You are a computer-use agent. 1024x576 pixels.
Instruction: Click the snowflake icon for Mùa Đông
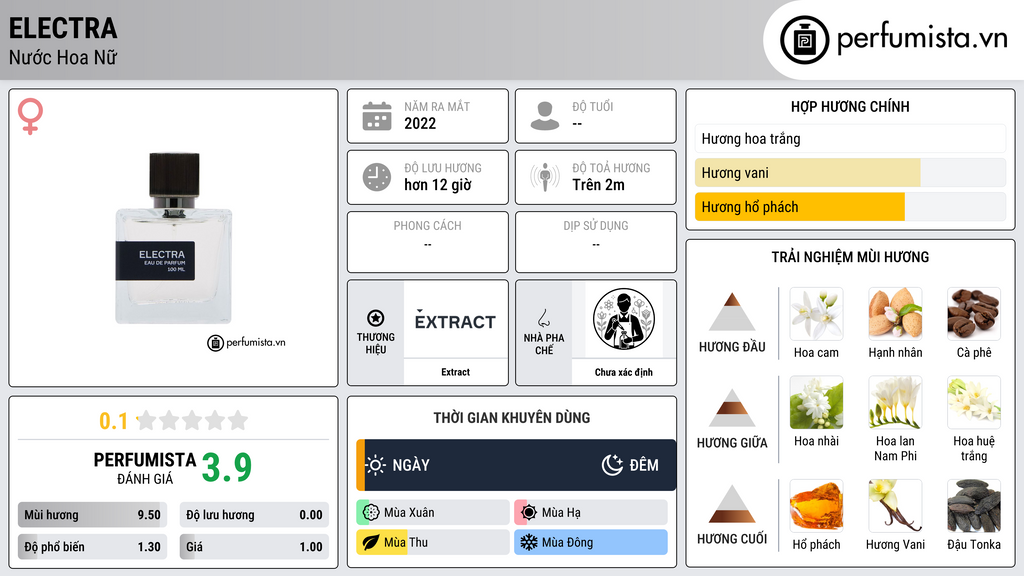tap(529, 542)
